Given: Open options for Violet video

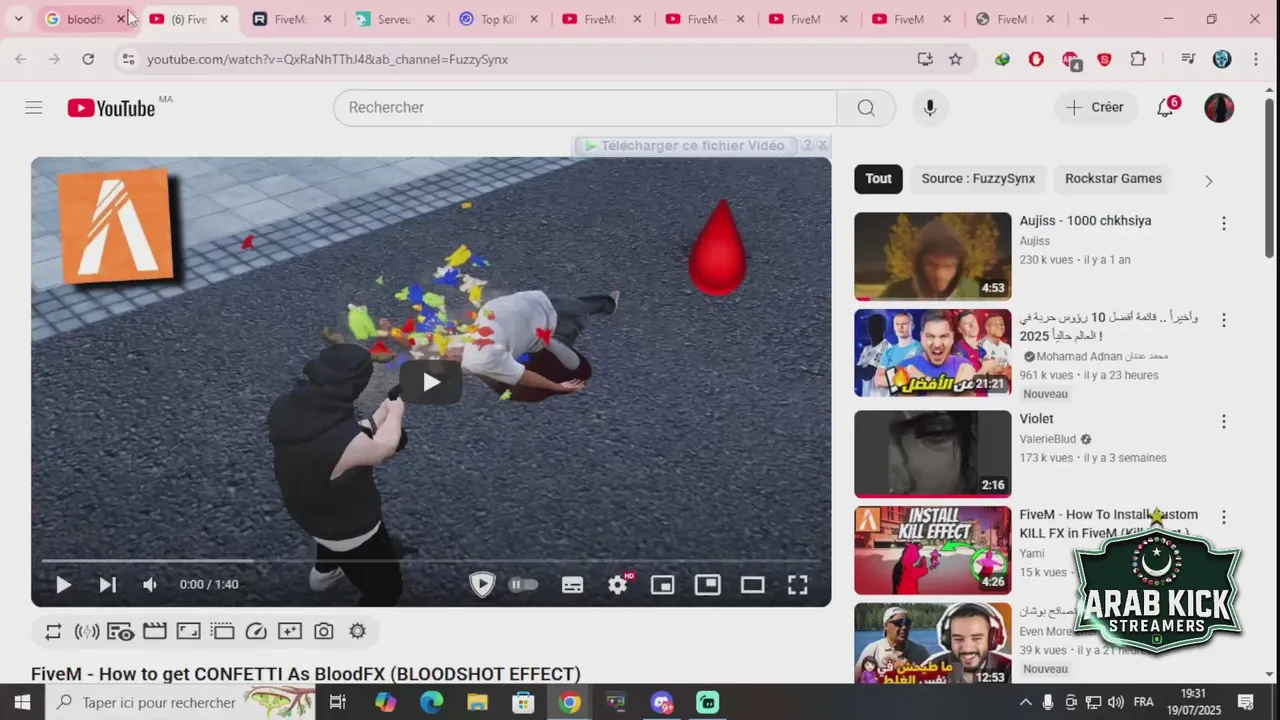Looking at the screenshot, I should point(1223,422).
